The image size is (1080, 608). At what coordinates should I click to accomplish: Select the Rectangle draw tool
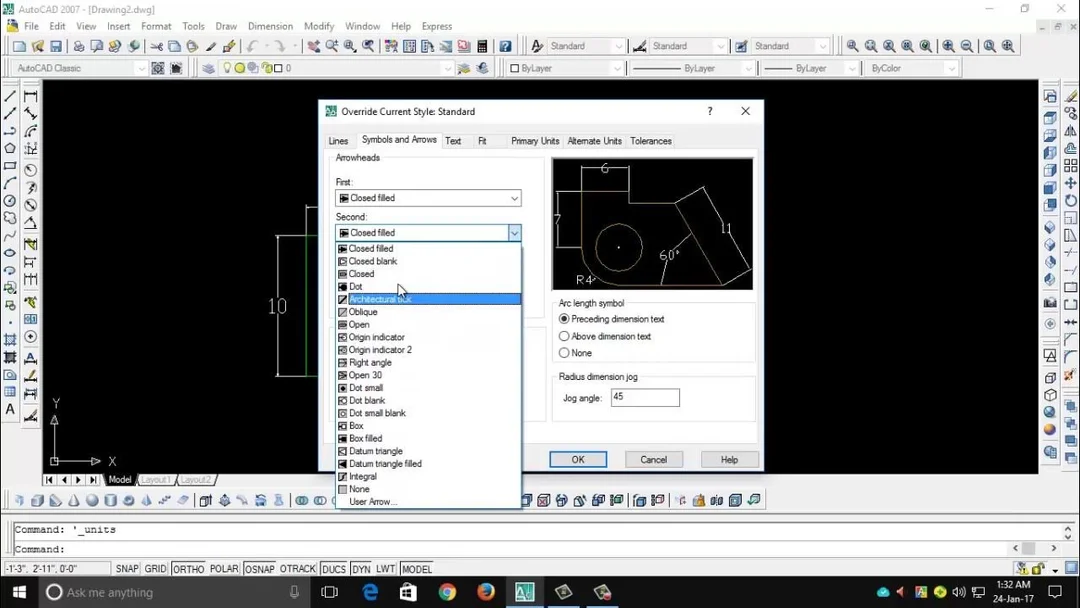pyautogui.click(x=10, y=166)
